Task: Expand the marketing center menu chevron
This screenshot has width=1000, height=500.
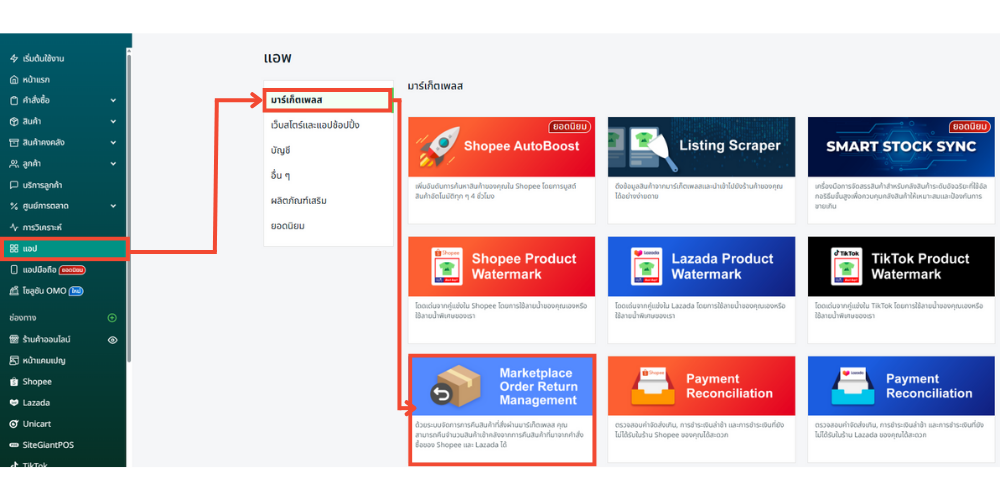Action: [112, 206]
